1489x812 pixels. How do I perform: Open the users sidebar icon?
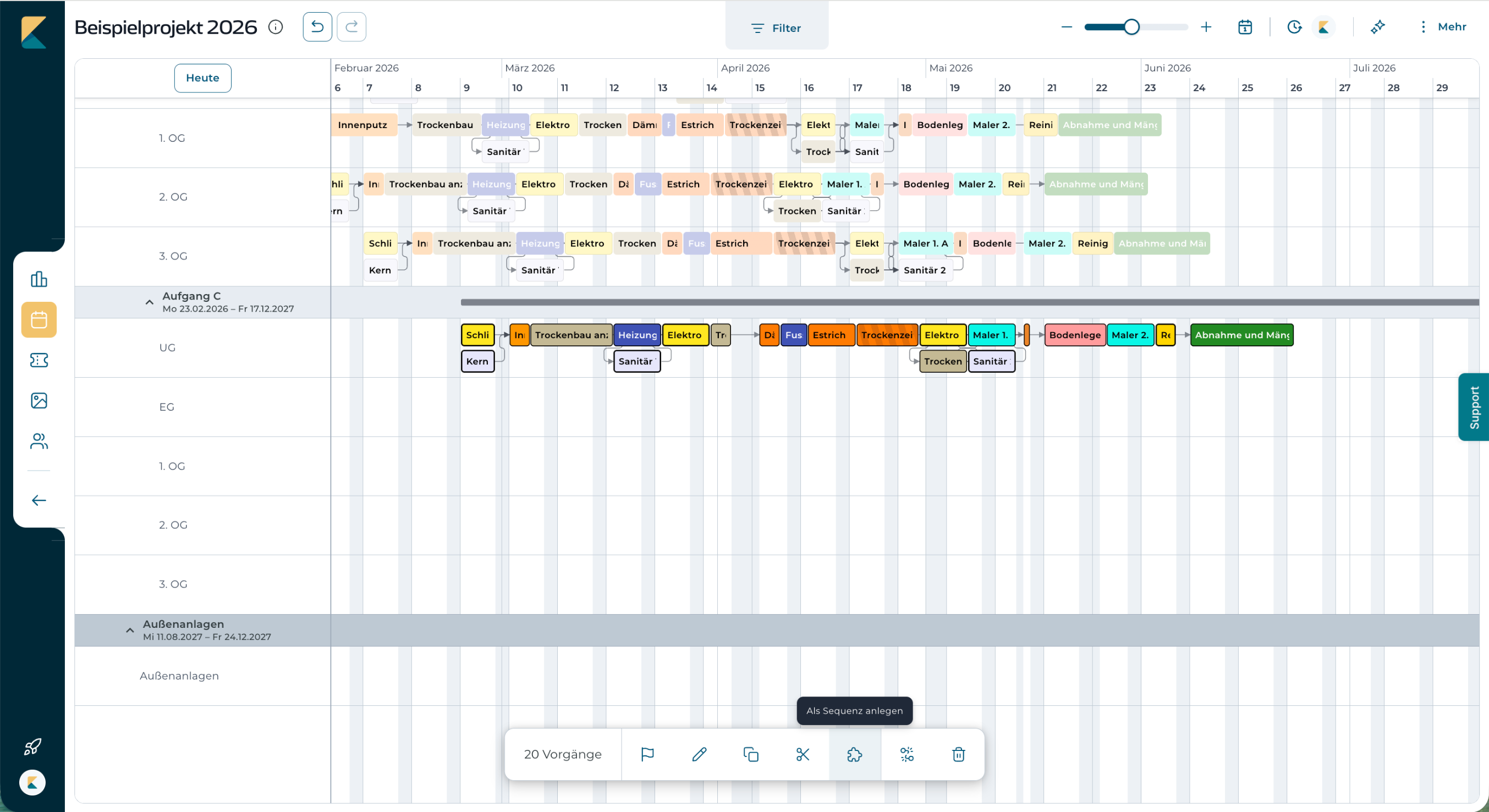point(39,441)
